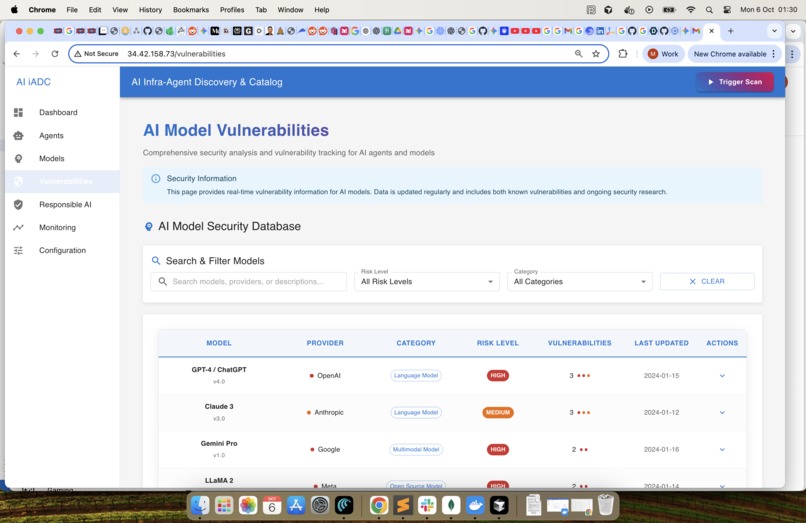Open the Bookmarks menu

[x=191, y=10]
